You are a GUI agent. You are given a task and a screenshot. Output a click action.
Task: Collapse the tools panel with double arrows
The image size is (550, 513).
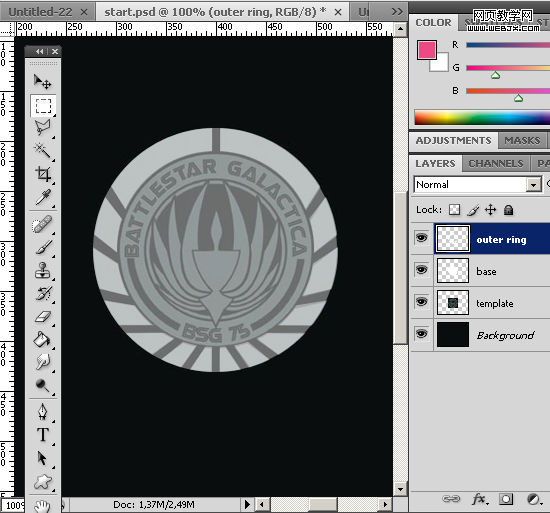click(x=39, y=52)
